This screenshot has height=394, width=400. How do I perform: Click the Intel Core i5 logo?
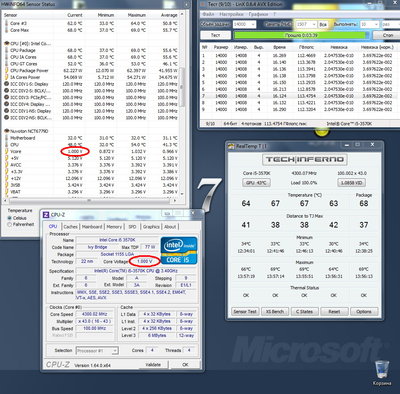pyautogui.click(x=179, y=251)
